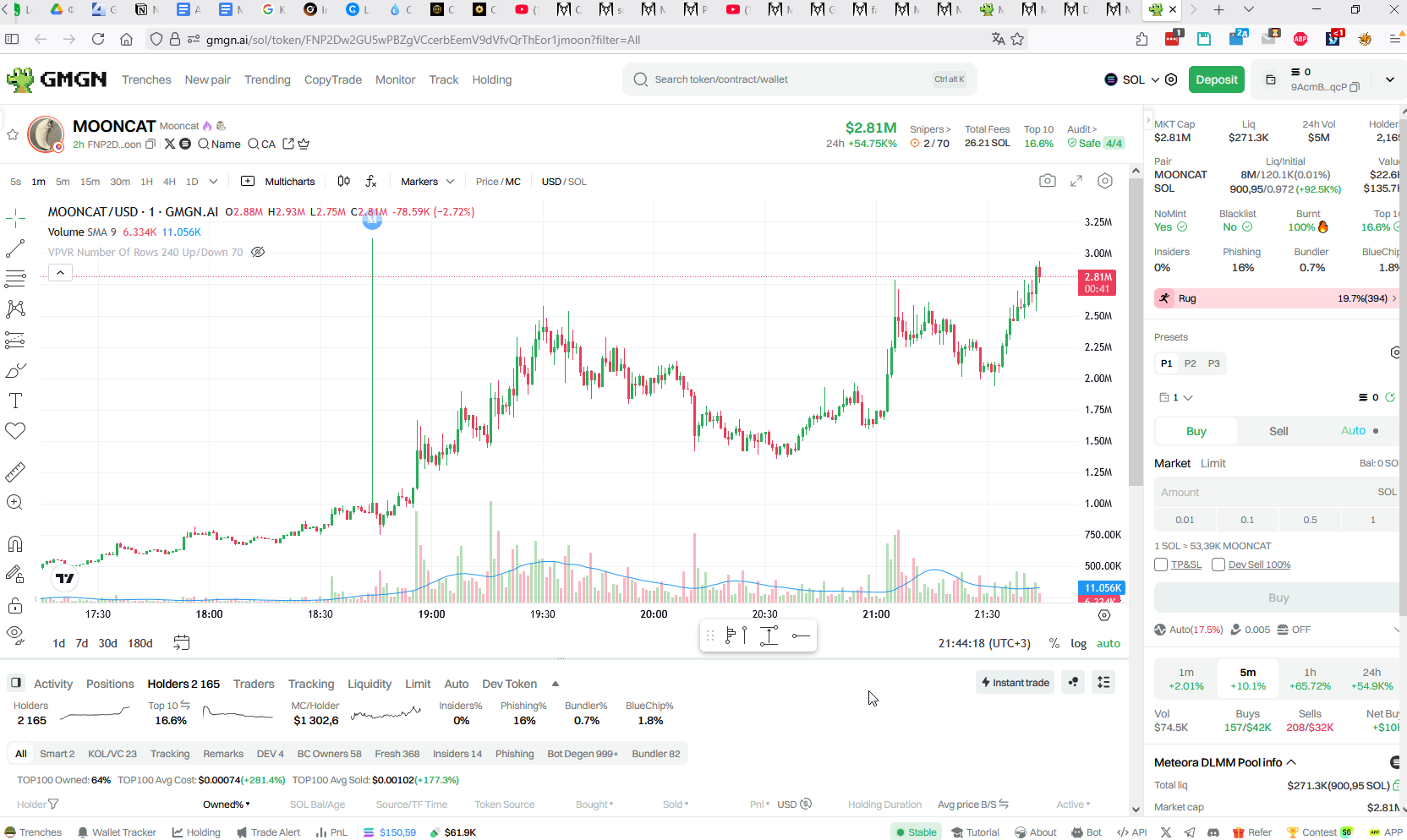Open the wallet icon beside Deposit
Image resolution: width=1407 pixels, height=840 pixels.
[x=1270, y=79]
